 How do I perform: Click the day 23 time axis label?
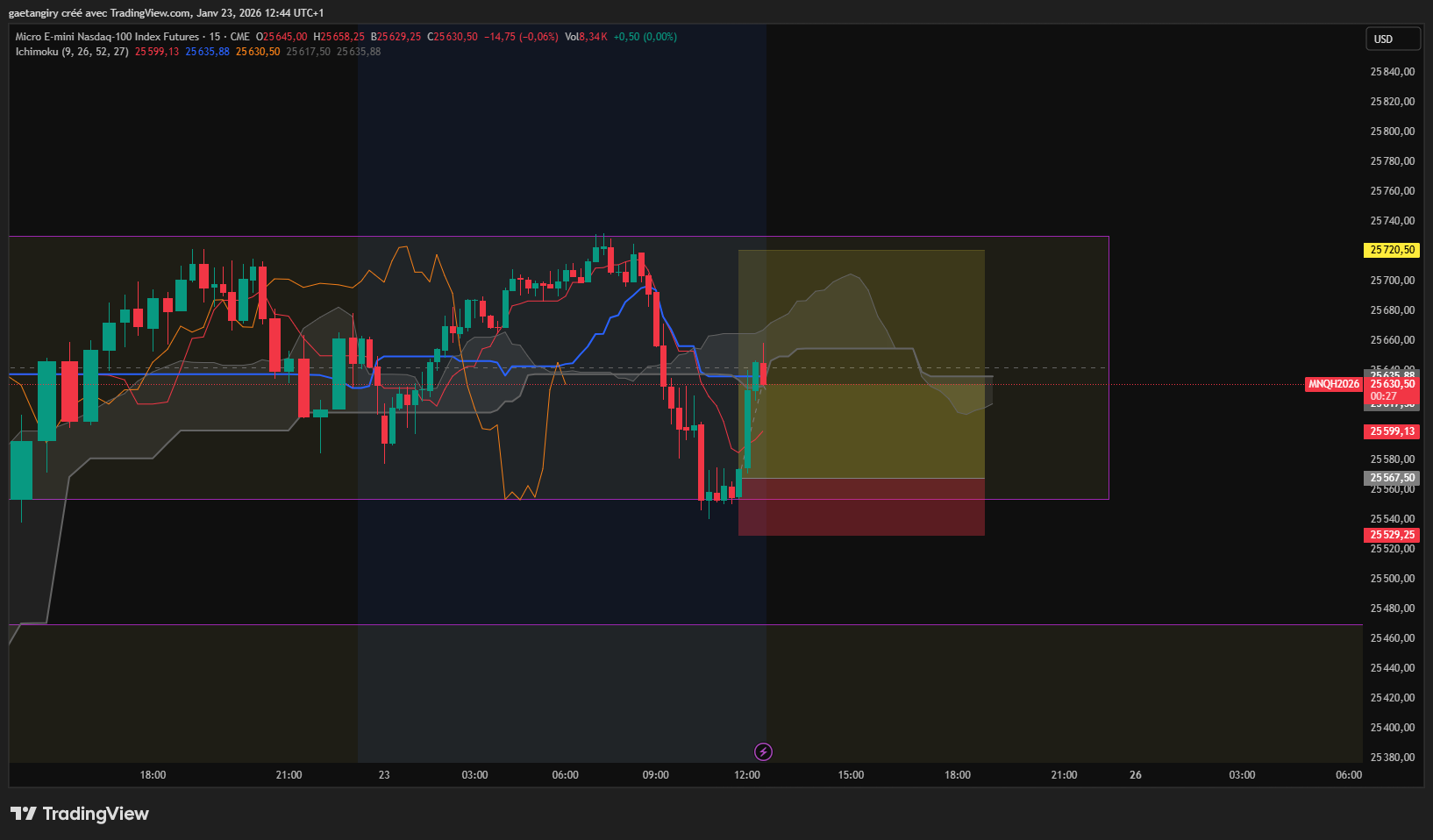384,775
